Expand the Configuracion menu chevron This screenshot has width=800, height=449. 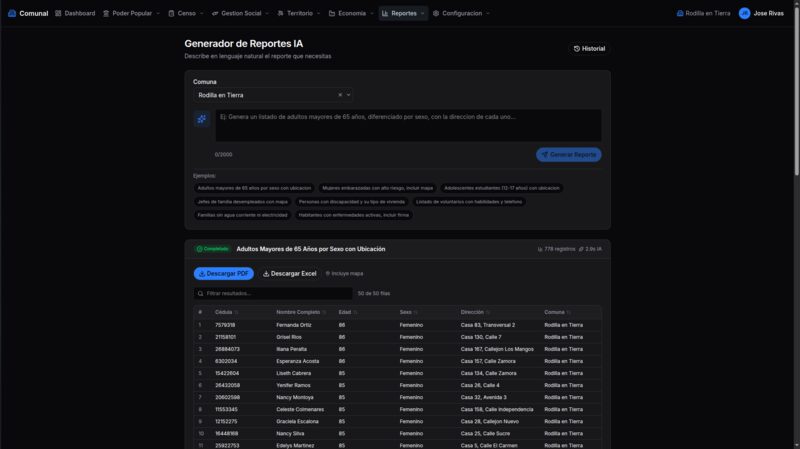[x=488, y=14]
